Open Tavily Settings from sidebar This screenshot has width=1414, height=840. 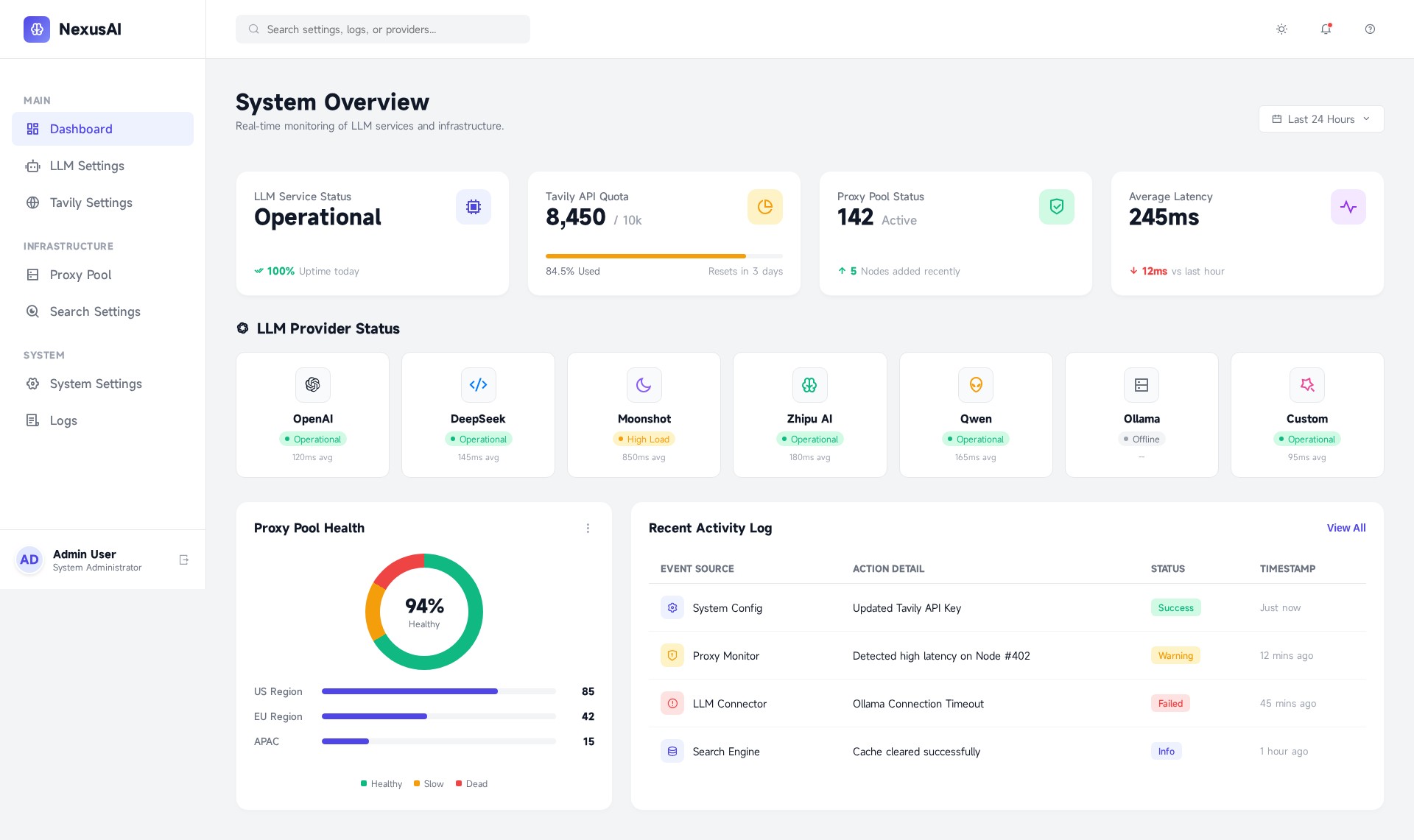pos(91,203)
